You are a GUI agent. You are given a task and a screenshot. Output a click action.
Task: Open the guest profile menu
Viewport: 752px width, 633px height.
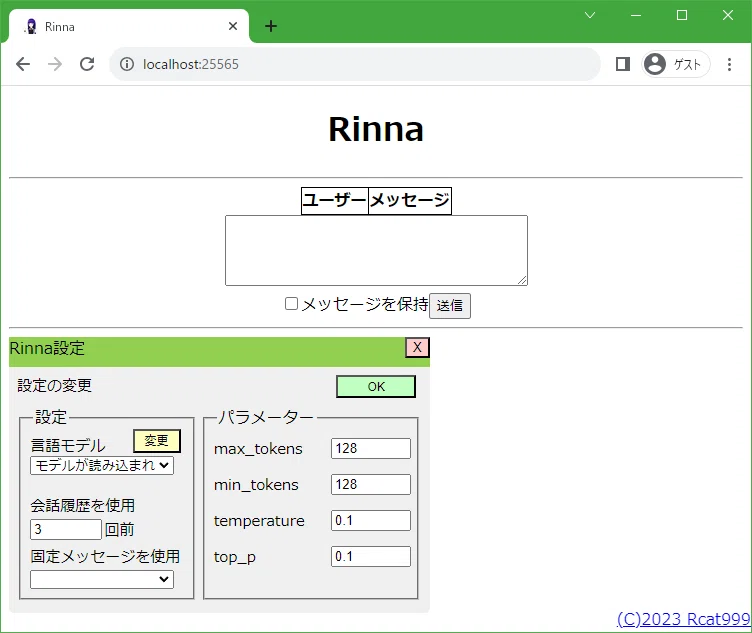tap(675, 64)
